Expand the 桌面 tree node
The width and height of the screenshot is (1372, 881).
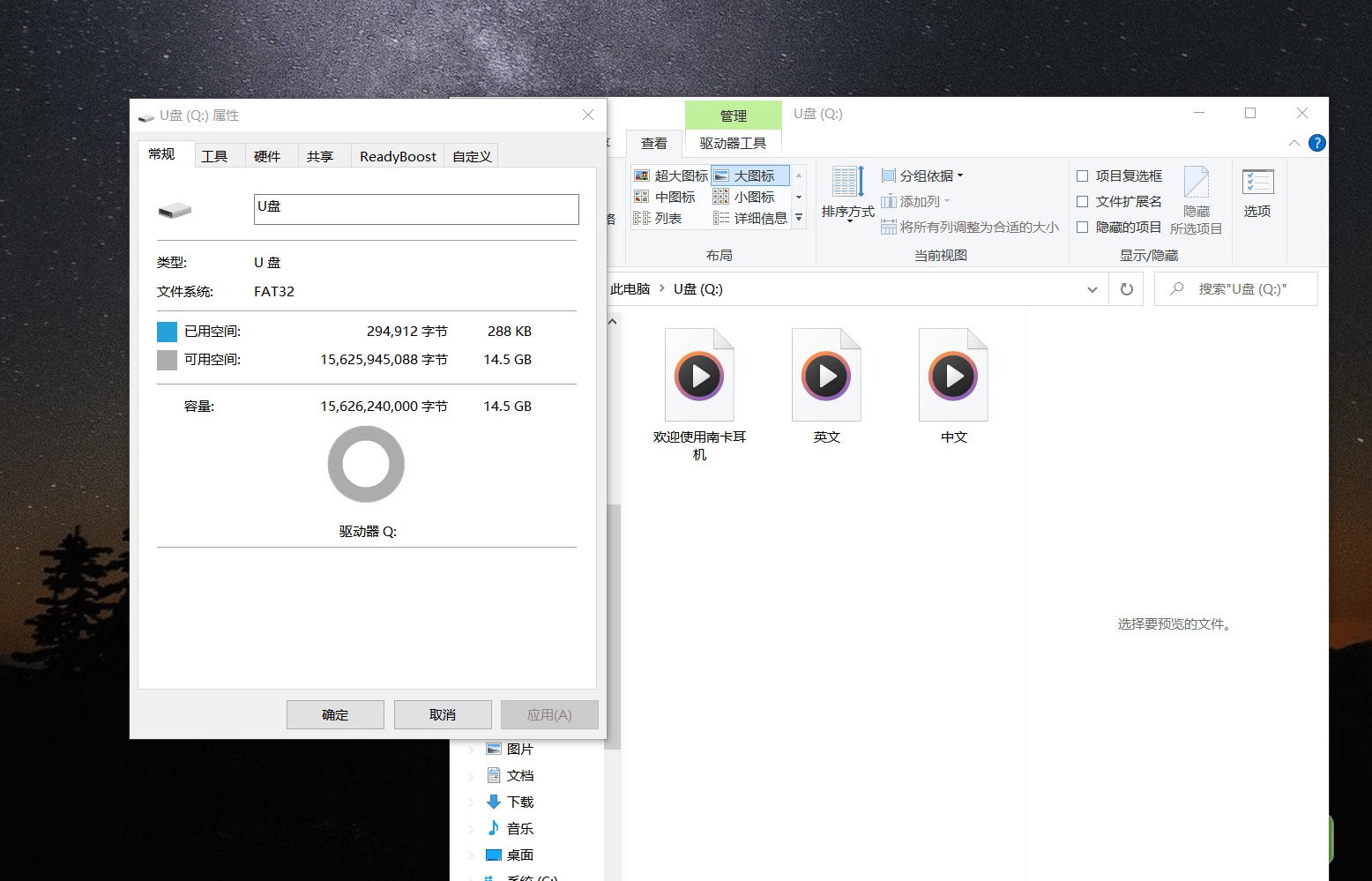471,855
